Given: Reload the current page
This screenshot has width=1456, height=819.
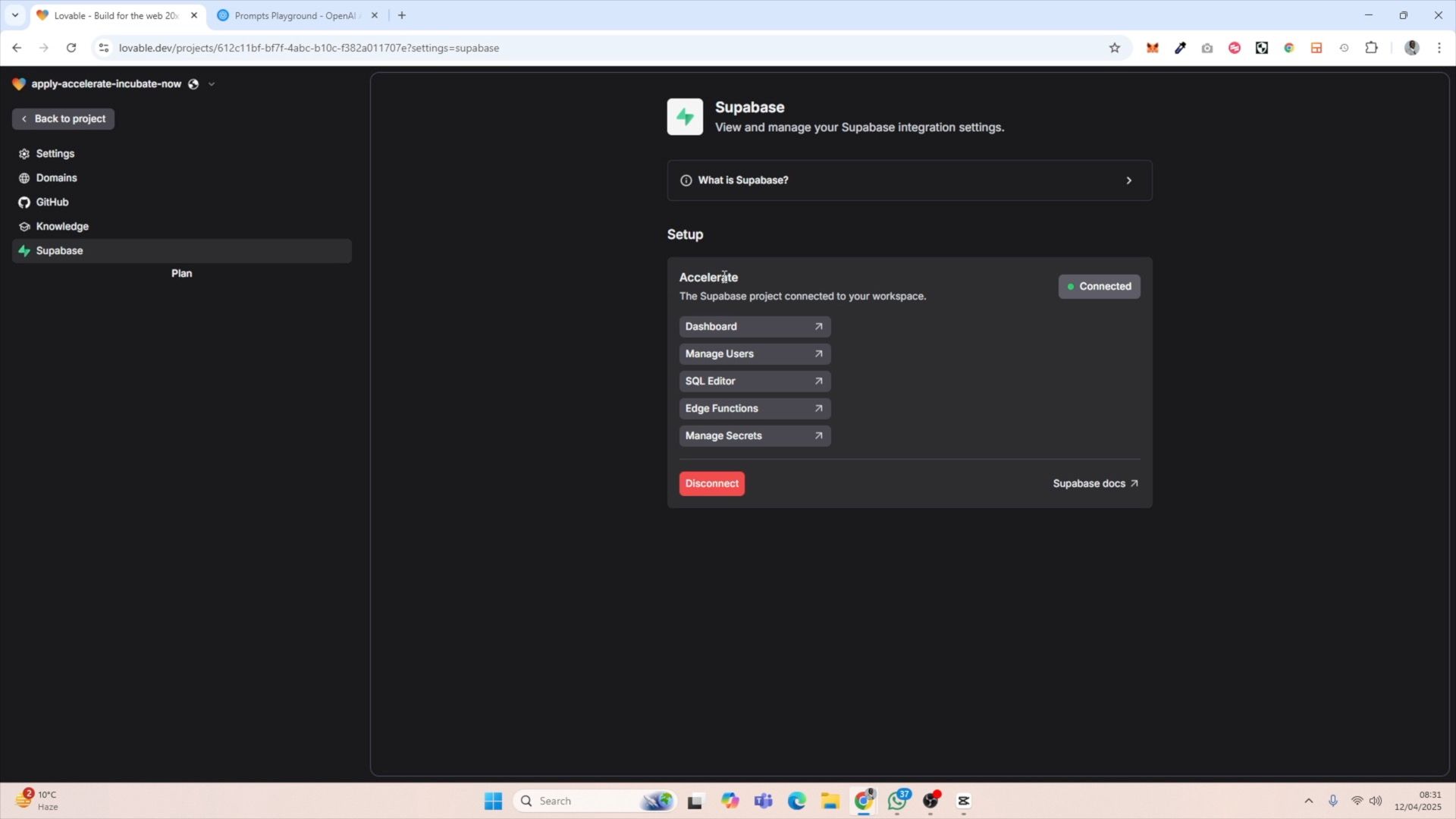Looking at the screenshot, I should (x=71, y=48).
